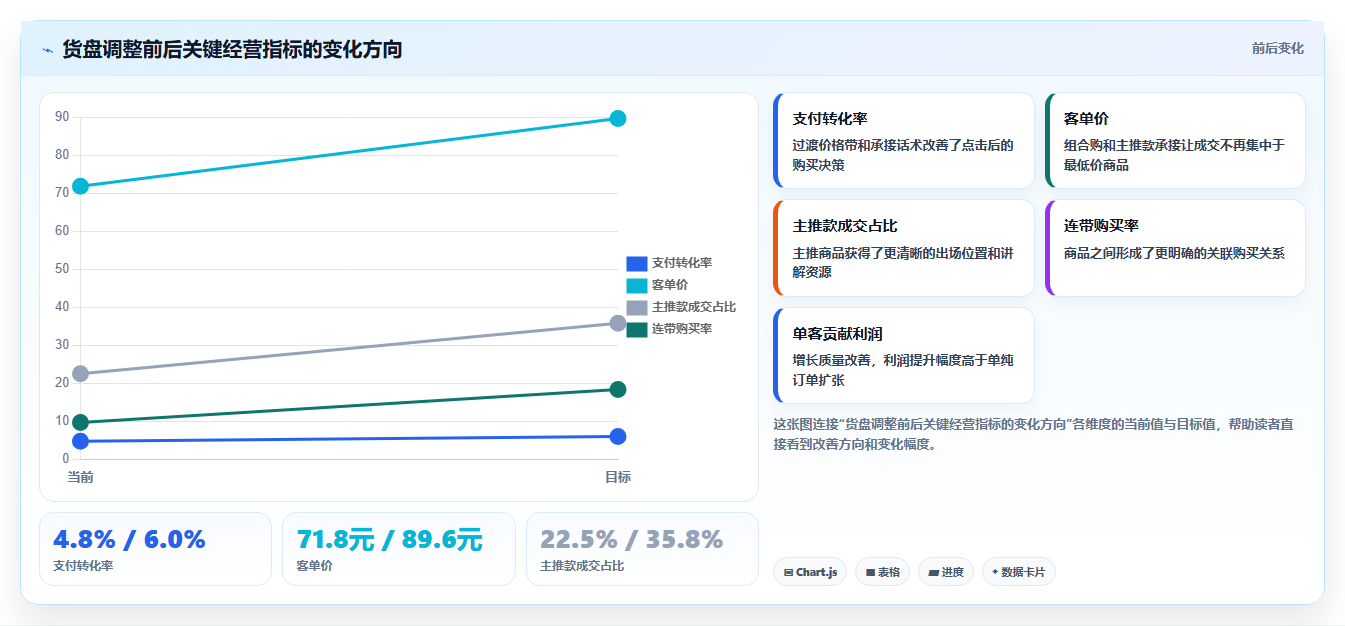
Task: Click the 过渡价格带和承接话术 description text
Action: pyautogui.click(x=903, y=155)
